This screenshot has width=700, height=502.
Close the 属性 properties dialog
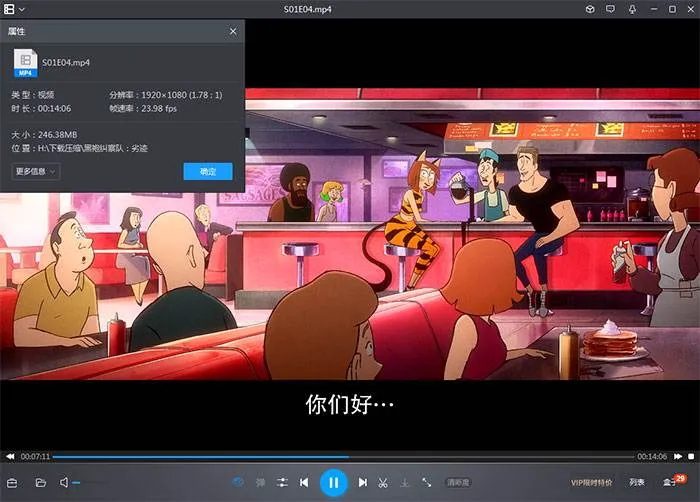click(233, 31)
